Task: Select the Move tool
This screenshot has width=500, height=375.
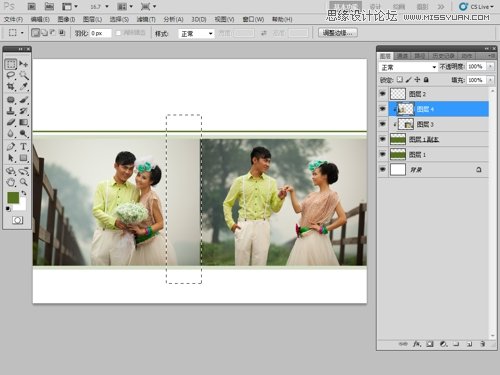Action: pyautogui.click(x=24, y=64)
